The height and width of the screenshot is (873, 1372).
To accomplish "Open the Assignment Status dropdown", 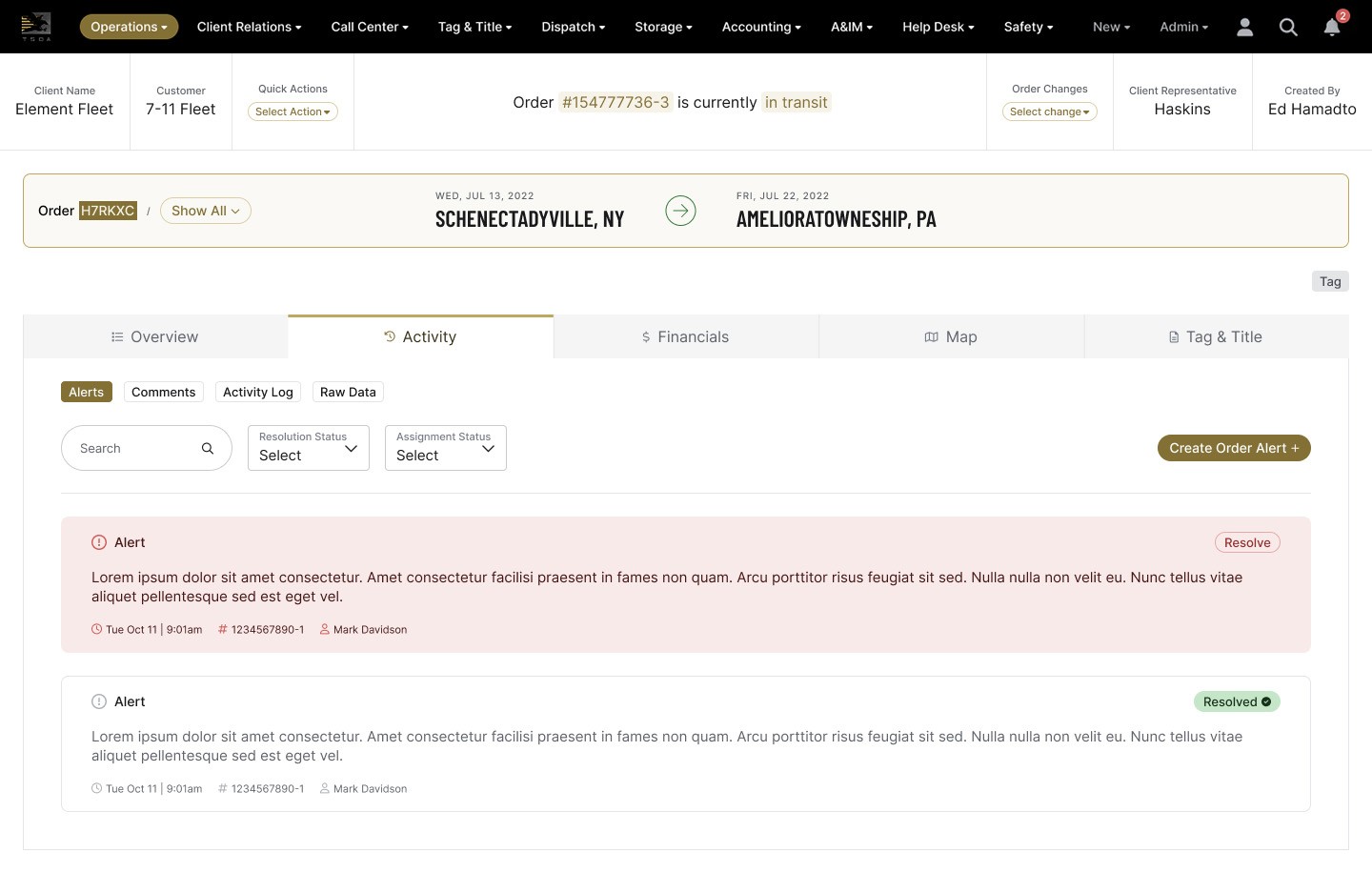I will pyautogui.click(x=446, y=448).
